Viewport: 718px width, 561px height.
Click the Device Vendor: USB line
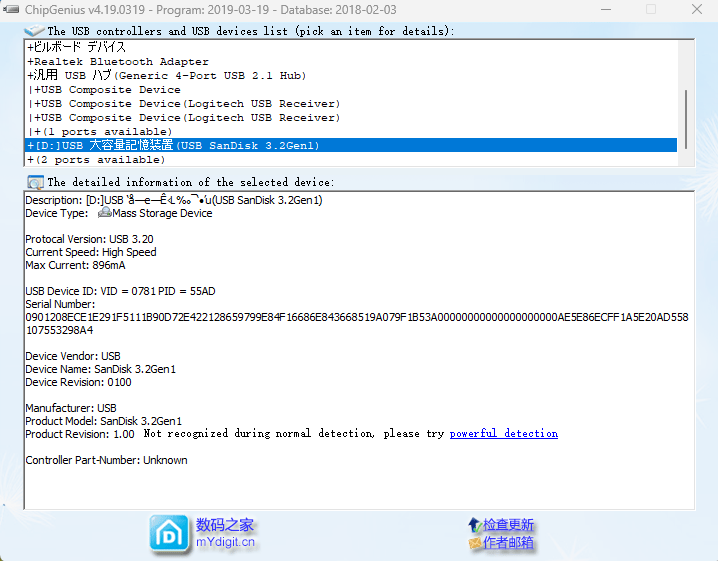pyautogui.click(x=73, y=356)
